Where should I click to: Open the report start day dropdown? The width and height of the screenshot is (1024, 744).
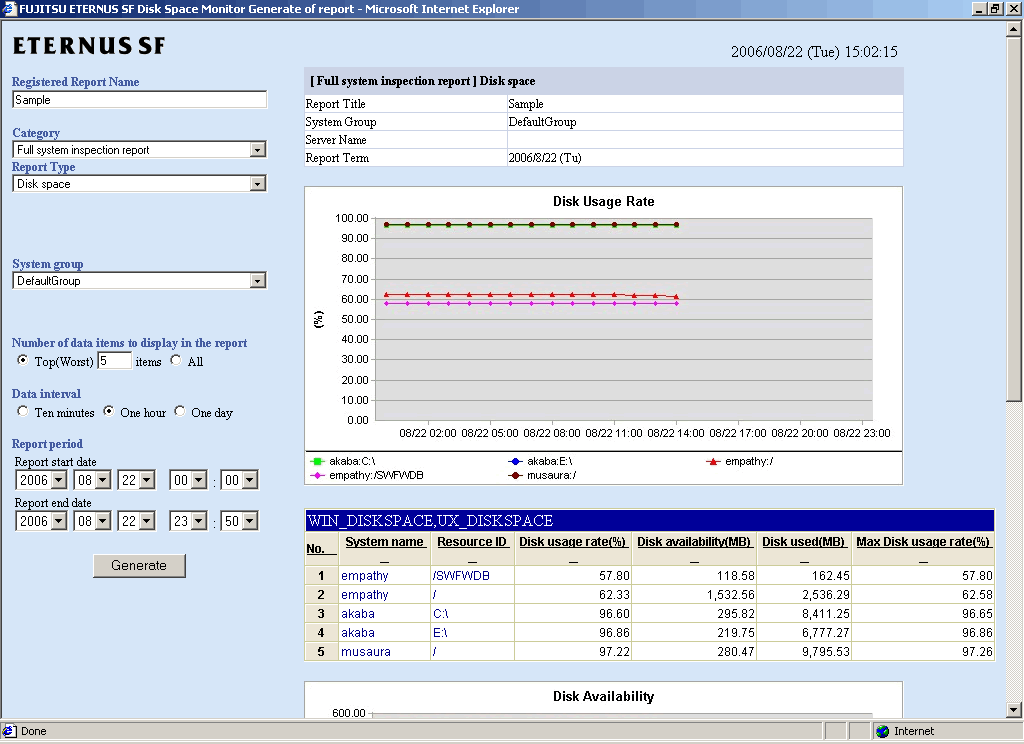pos(147,480)
